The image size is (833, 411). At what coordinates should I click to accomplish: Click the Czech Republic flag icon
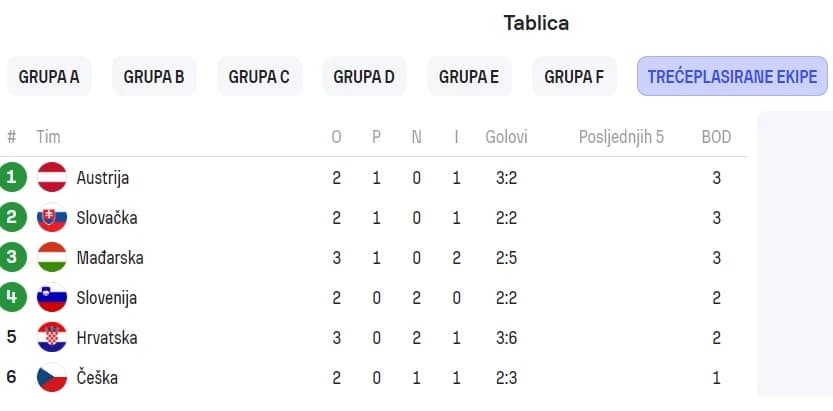(52, 378)
